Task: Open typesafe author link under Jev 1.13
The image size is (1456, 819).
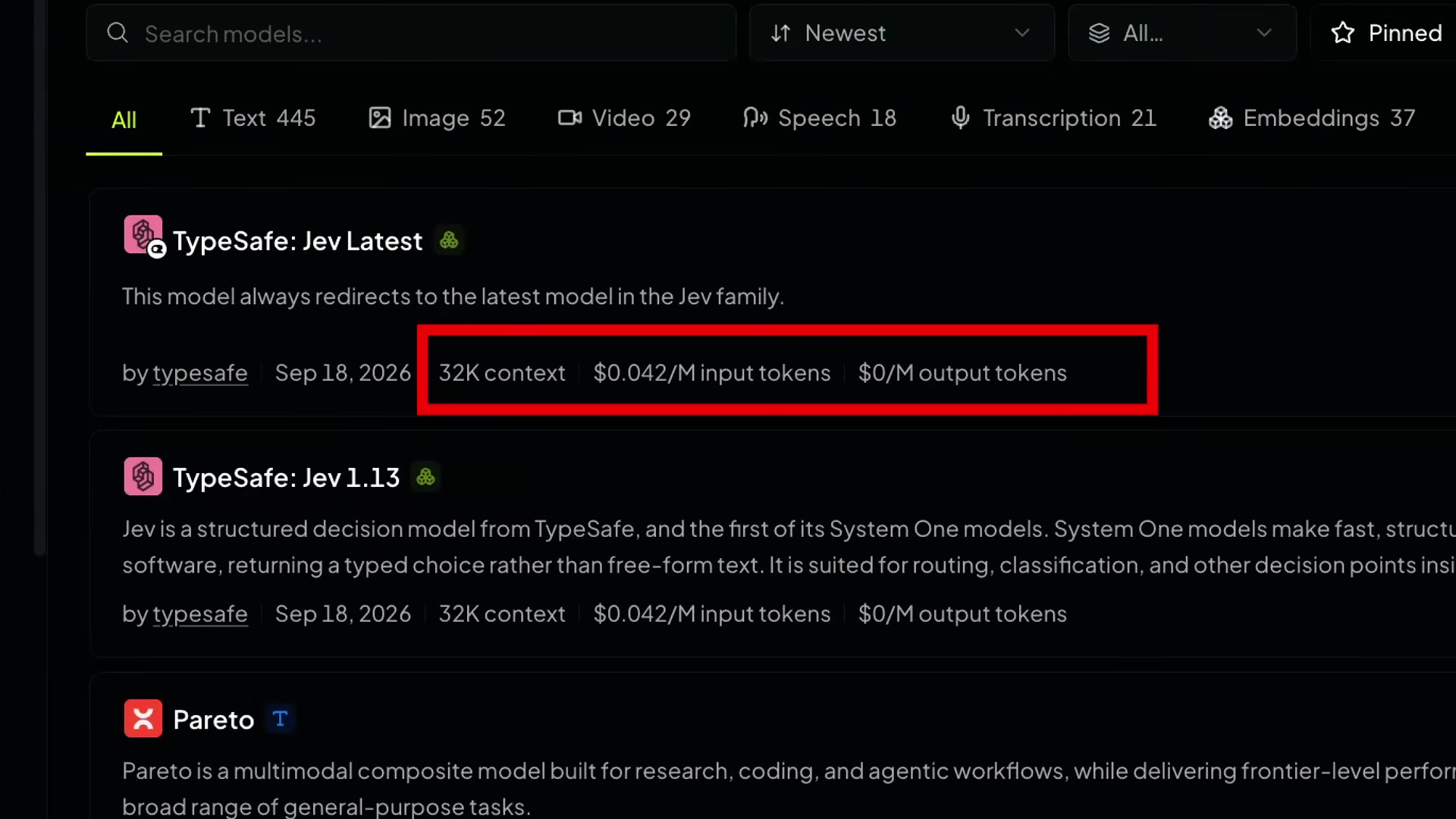Action: pyautogui.click(x=200, y=613)
